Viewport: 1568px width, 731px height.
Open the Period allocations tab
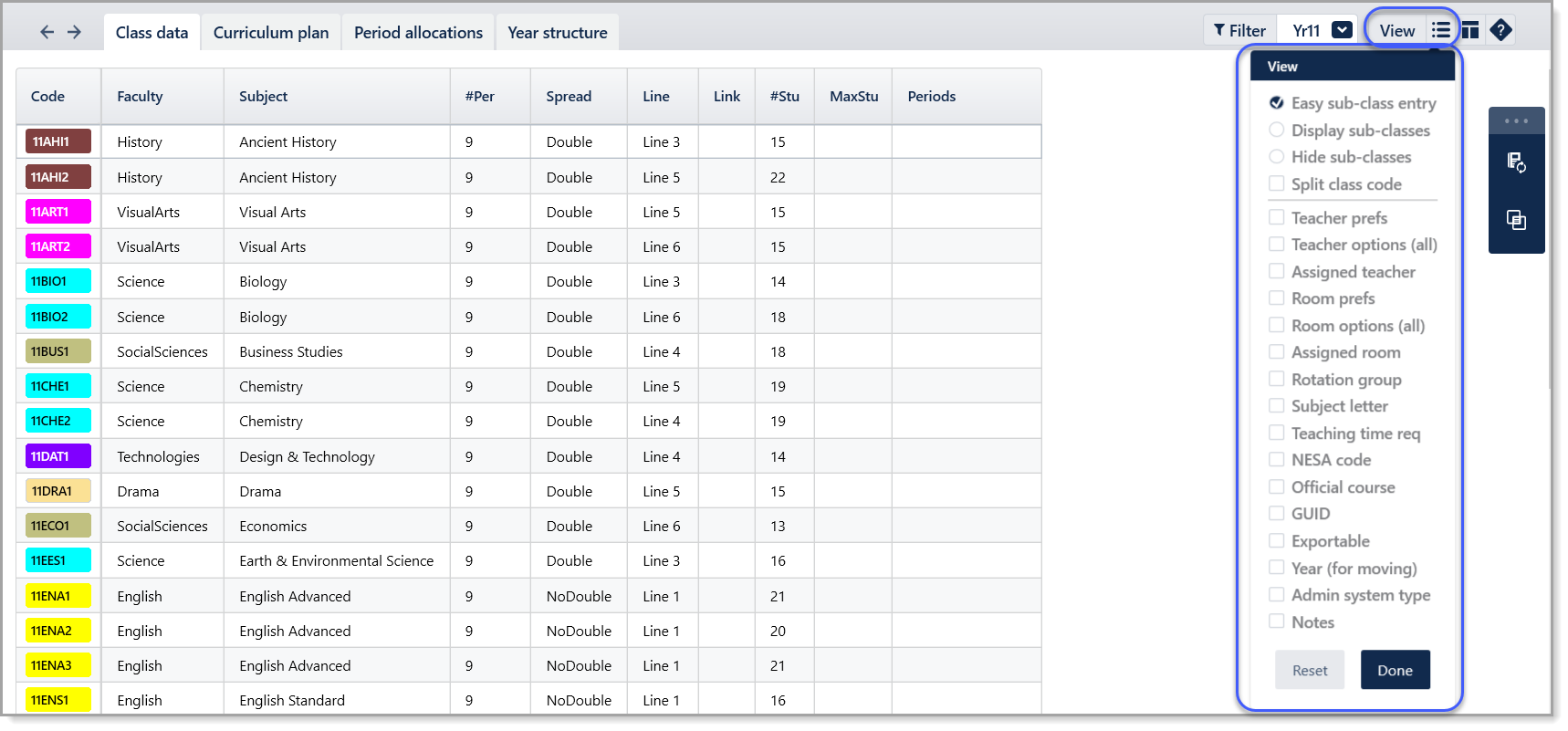418,33
